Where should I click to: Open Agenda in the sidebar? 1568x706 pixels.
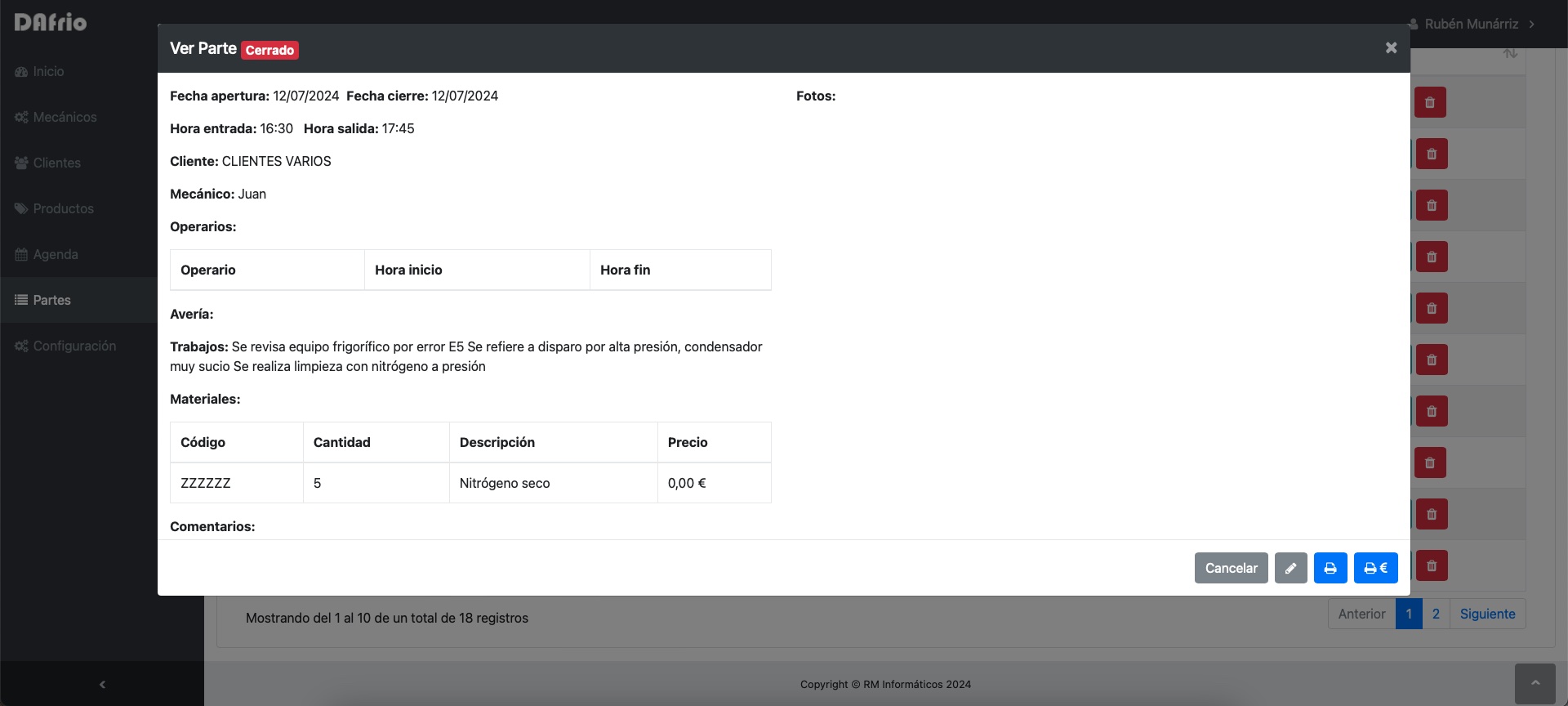tap(78, 254)
